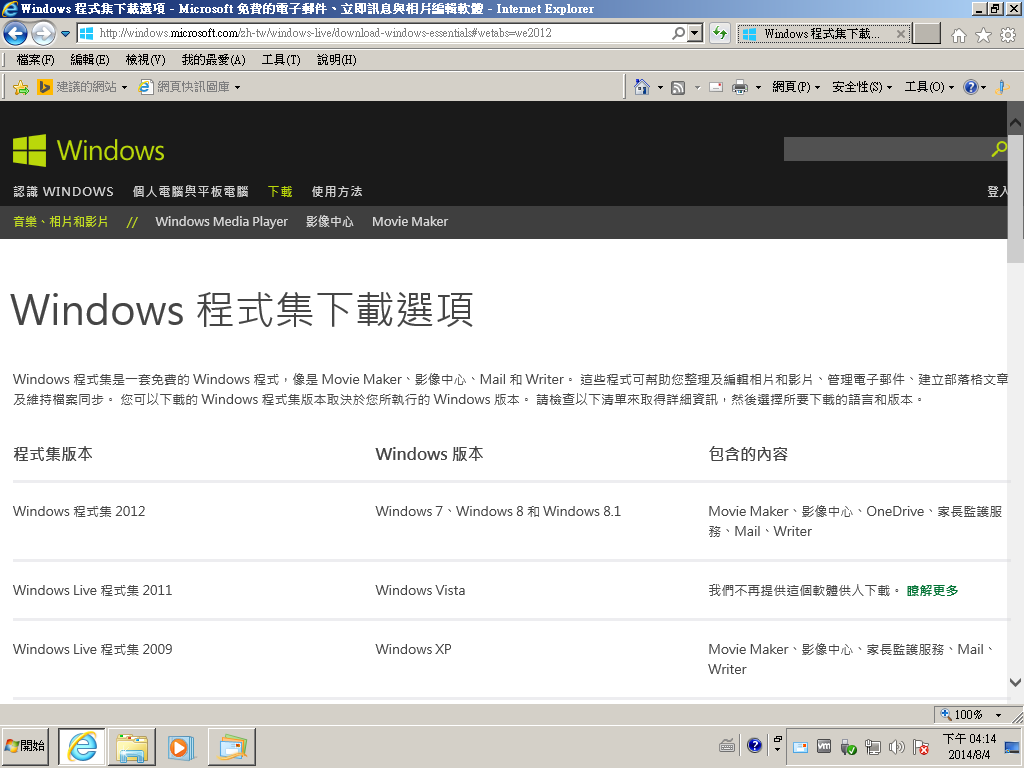Open the 檔案(F) menu
1024x768 pixels.
tap(35, 60)
